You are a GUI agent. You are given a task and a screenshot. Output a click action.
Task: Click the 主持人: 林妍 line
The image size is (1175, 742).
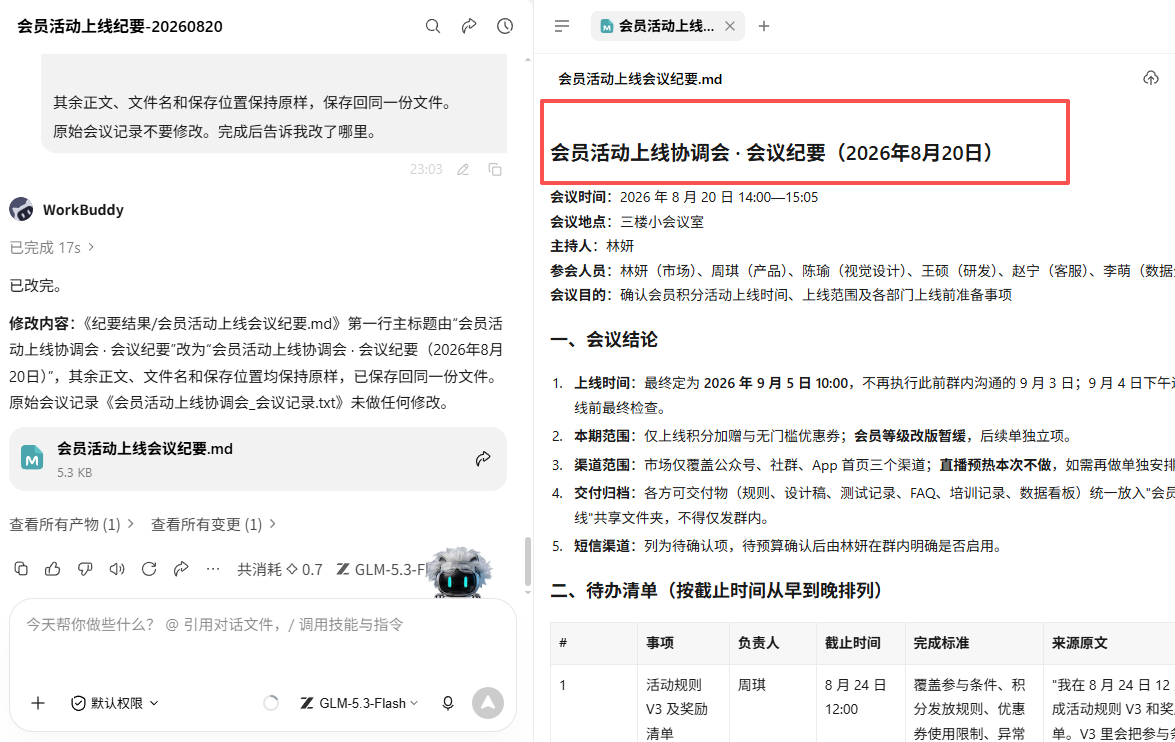click(x=592, y=246)
